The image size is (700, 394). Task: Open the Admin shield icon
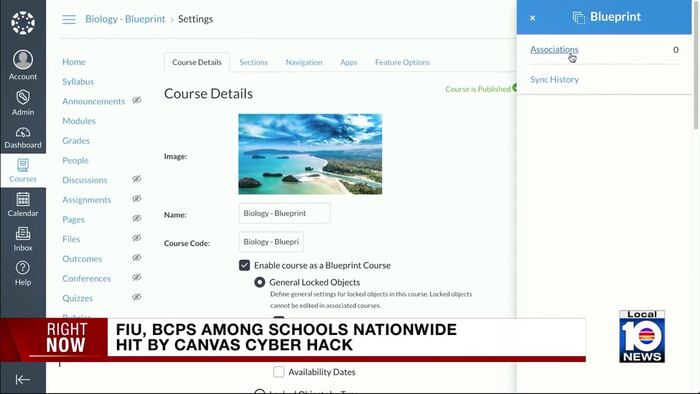point(23,97)
